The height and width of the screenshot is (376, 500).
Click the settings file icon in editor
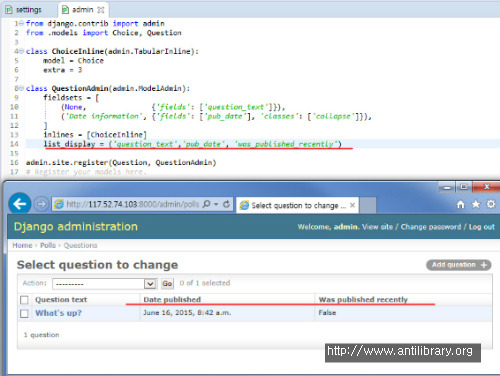[9, 10]
